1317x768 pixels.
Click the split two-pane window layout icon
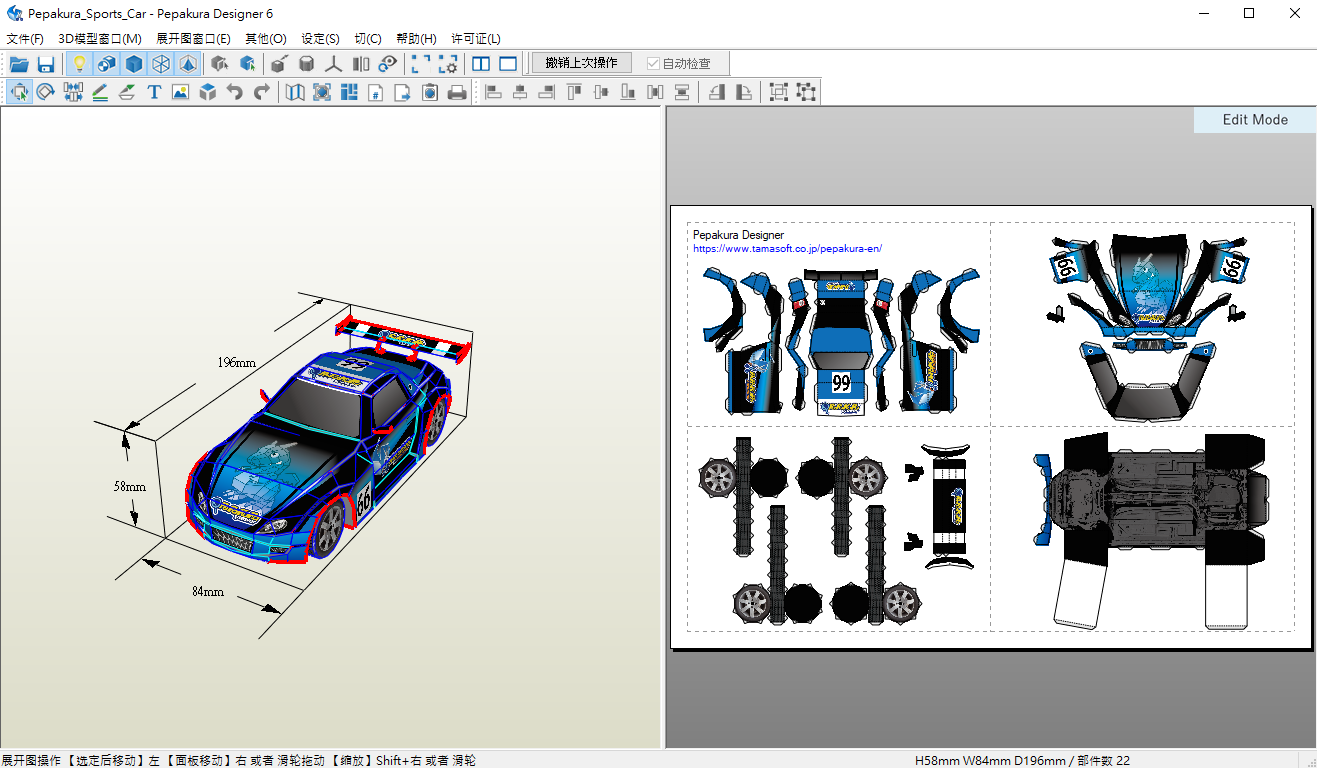coord(481,64)
